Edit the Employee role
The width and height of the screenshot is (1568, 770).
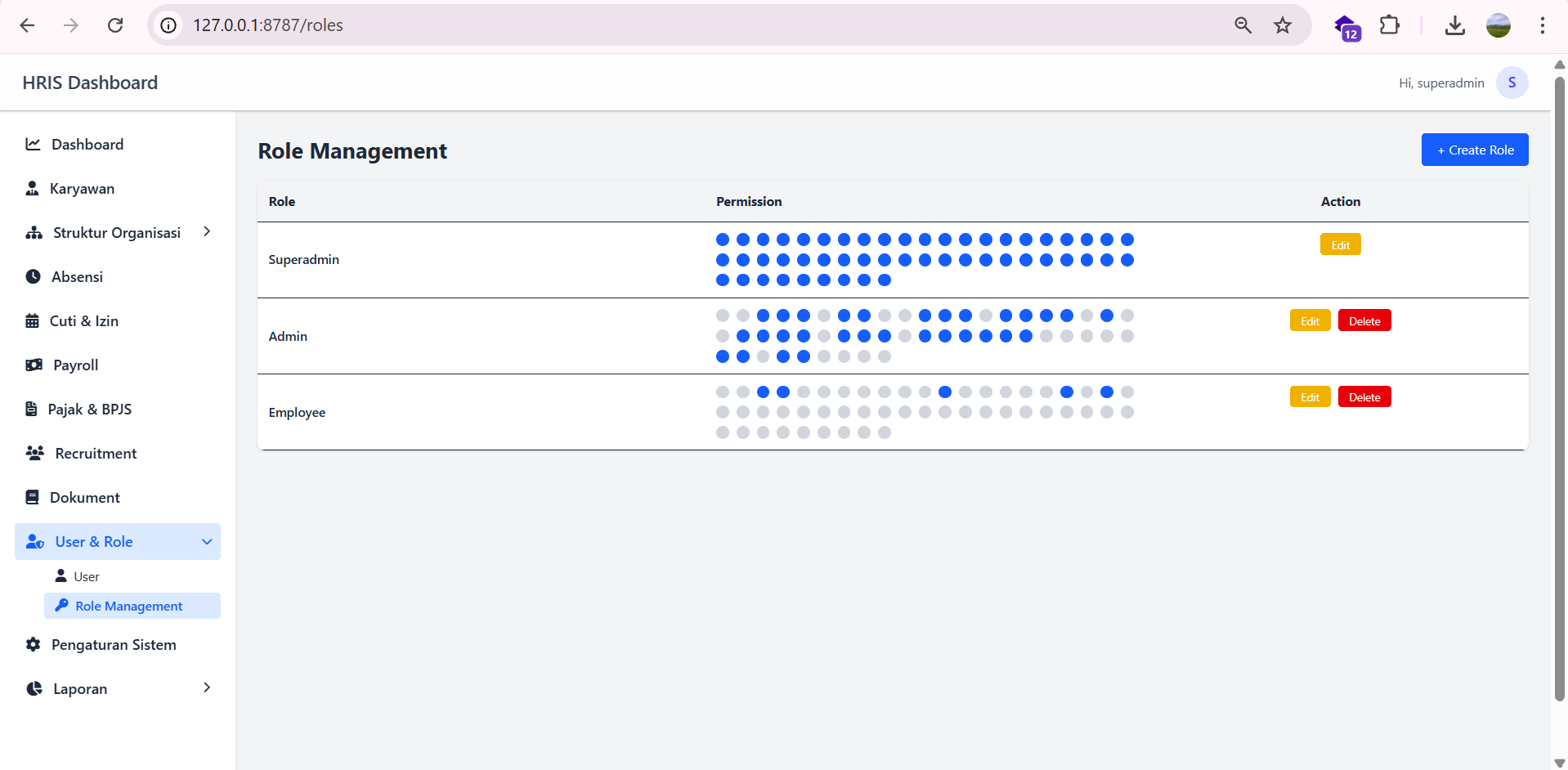tap(1310, 397)
